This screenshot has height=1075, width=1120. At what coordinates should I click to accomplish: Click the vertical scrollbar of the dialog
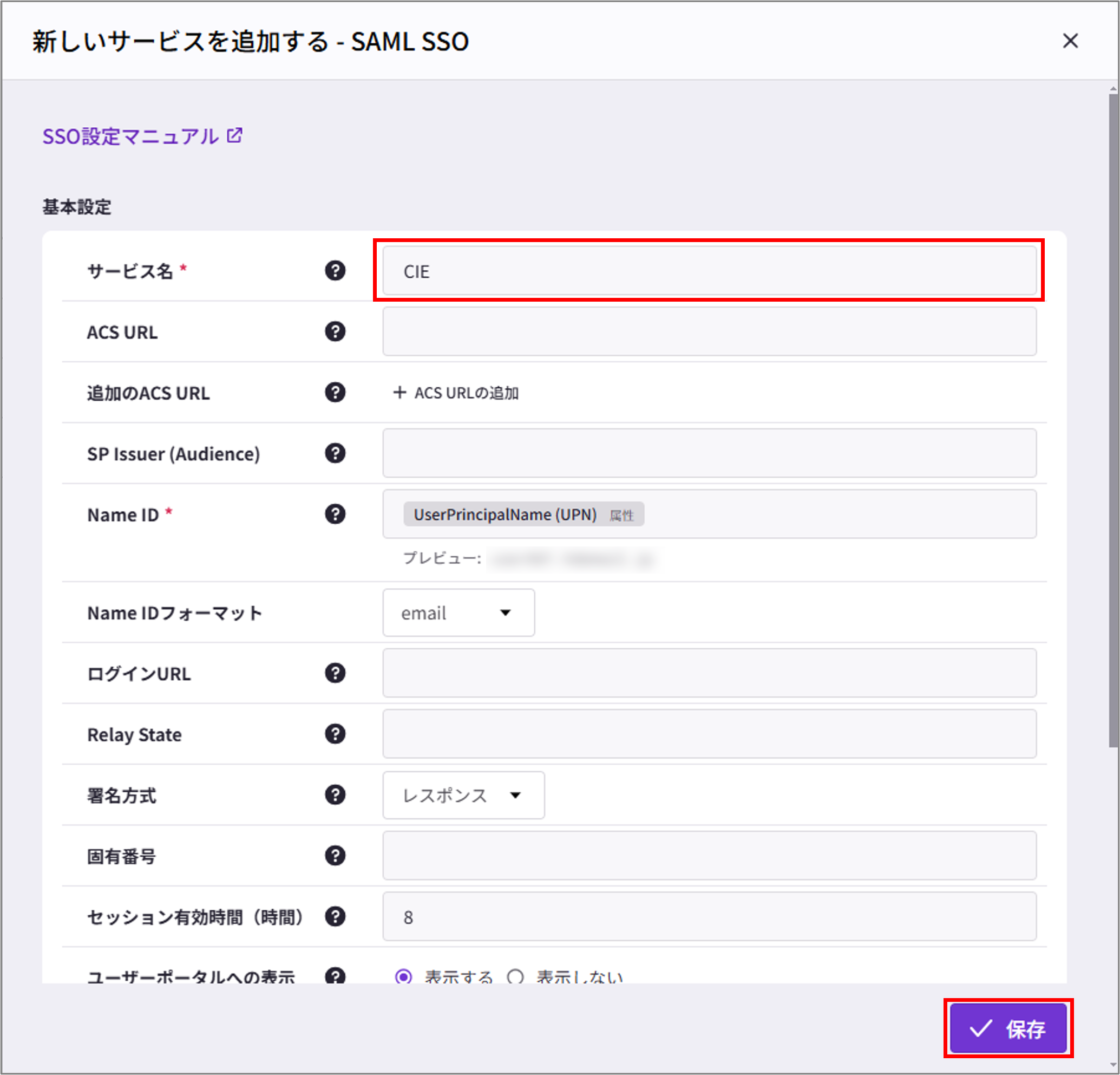click(x=1113, y=420)
